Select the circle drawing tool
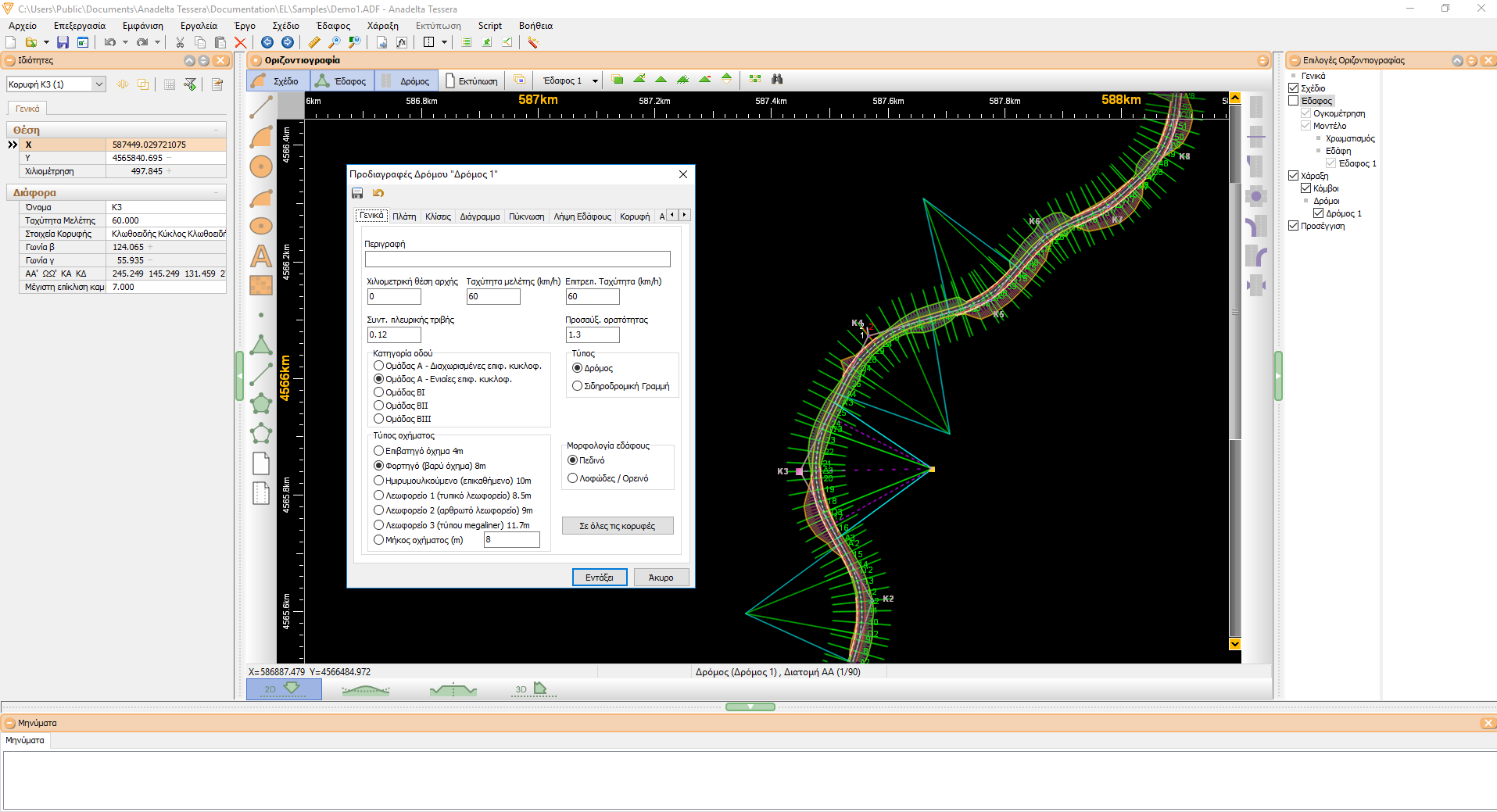This screenshot has width=1497, height=812. pos(261,166)
